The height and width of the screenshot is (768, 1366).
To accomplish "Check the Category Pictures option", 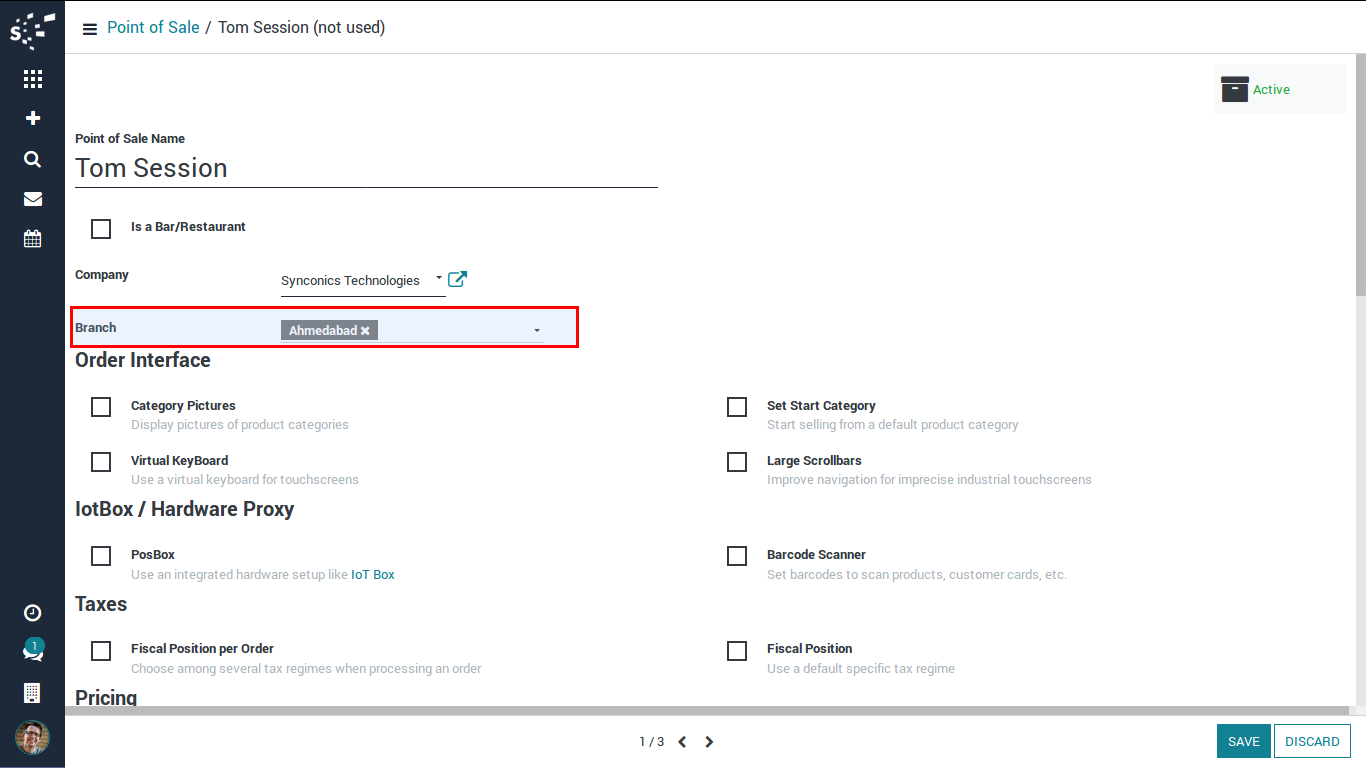I will click(x=101, y=407).
